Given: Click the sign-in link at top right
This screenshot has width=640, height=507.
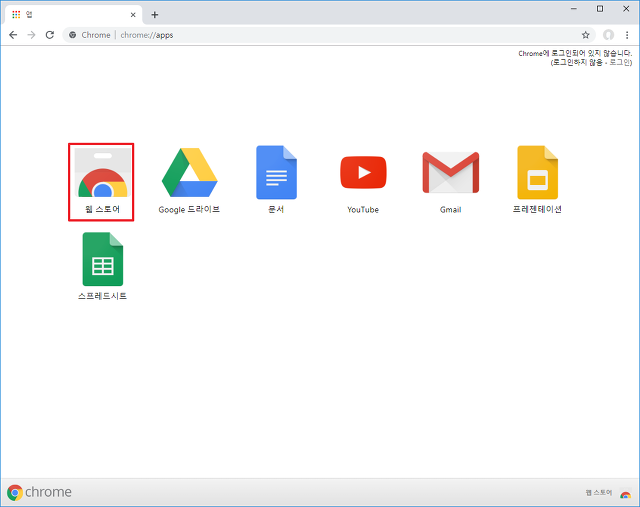Looking at the screenshot, I should tap(620, 62).
